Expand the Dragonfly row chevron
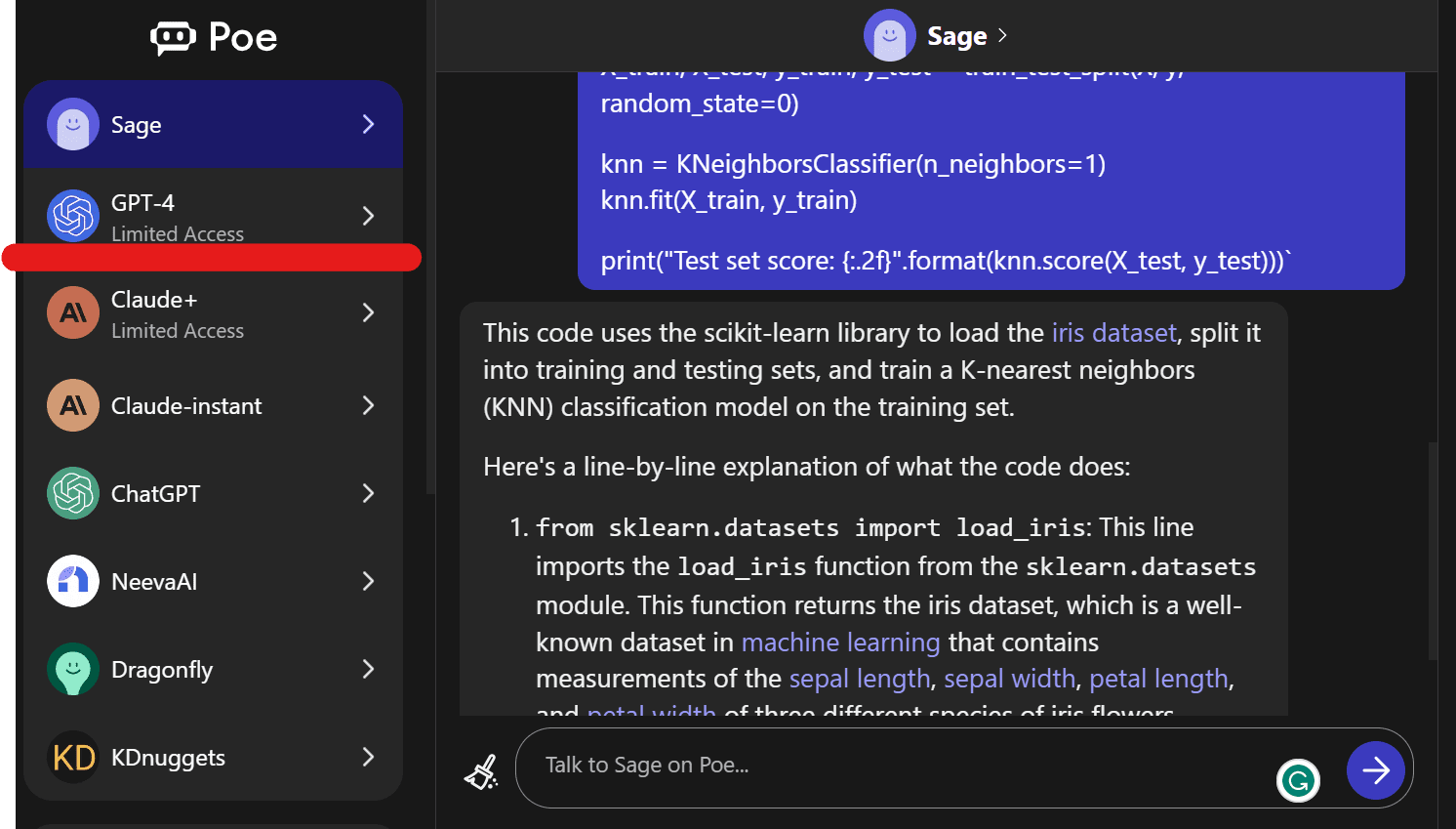 [x=368, y=669]
